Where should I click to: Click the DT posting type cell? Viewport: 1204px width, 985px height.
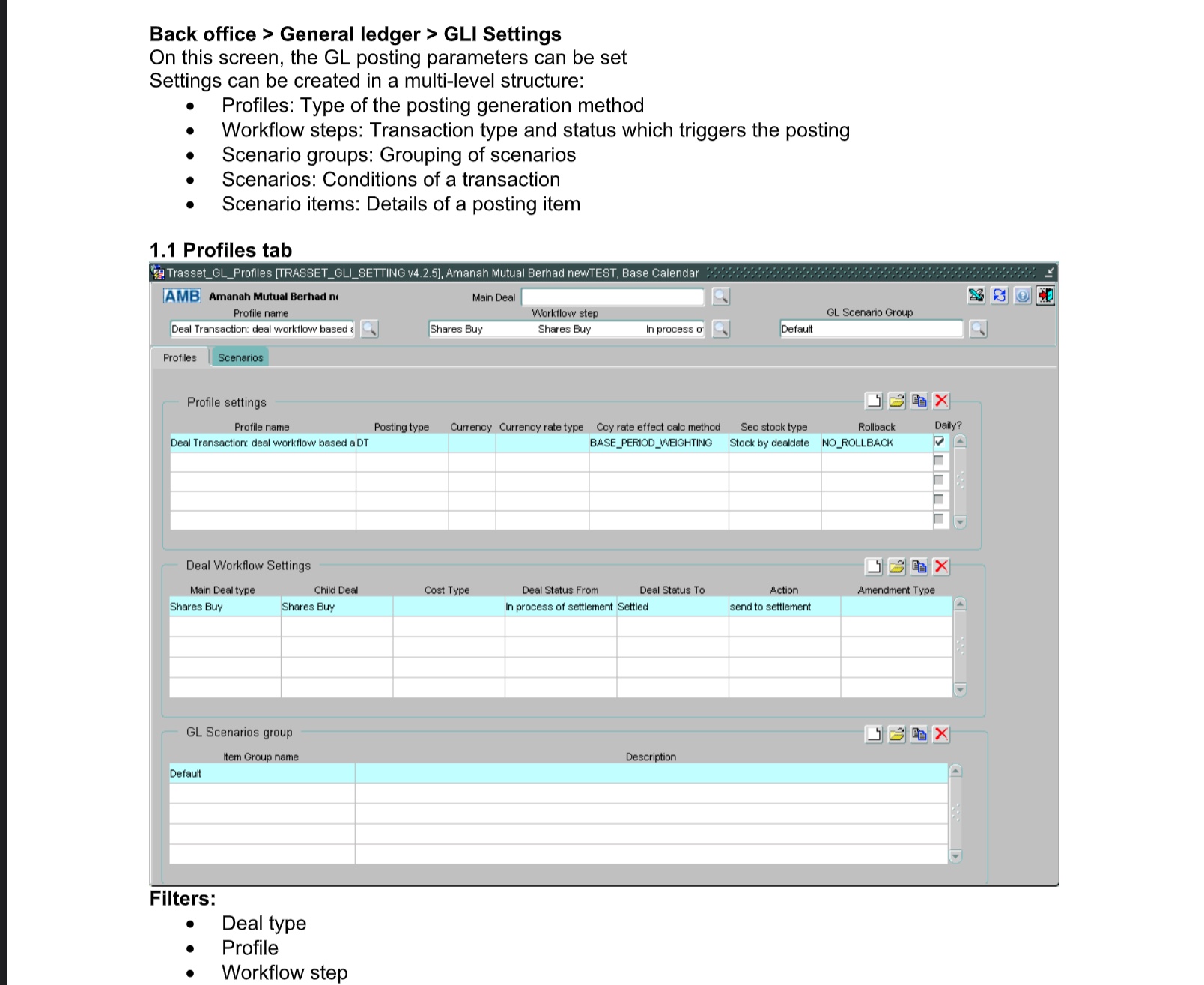coord(402,443)
